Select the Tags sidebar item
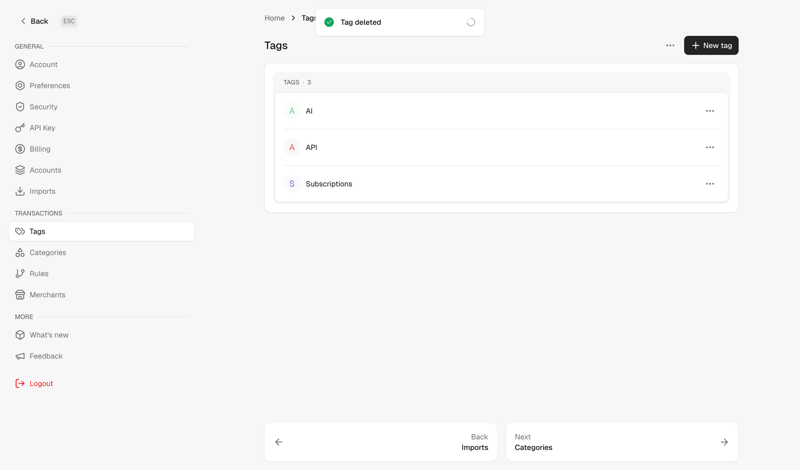The image size is (800, 470). (x=102, y=231)
